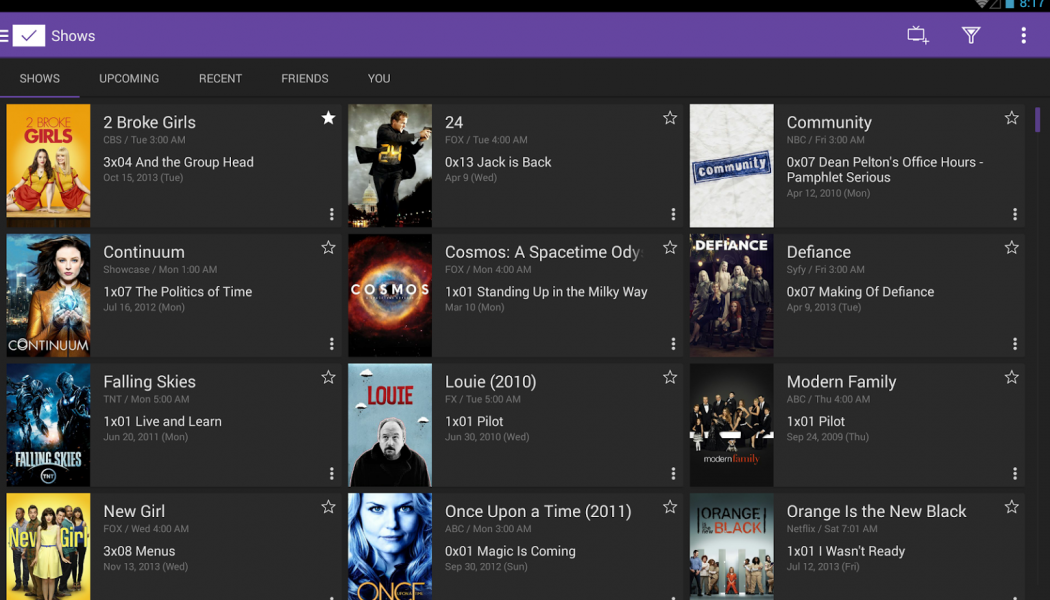Switch to the Recent tab
This screenshot has height=600, width=1050.
[x=220, y=78]
